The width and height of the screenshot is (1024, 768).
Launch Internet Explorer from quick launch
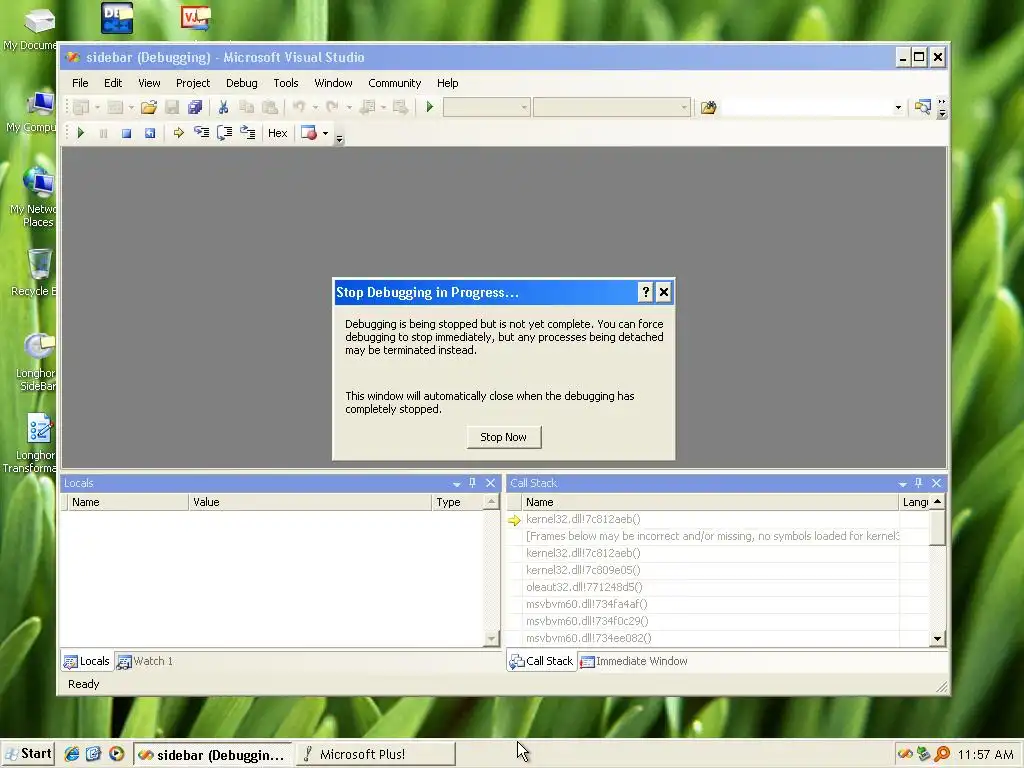[x=71, y=754]
